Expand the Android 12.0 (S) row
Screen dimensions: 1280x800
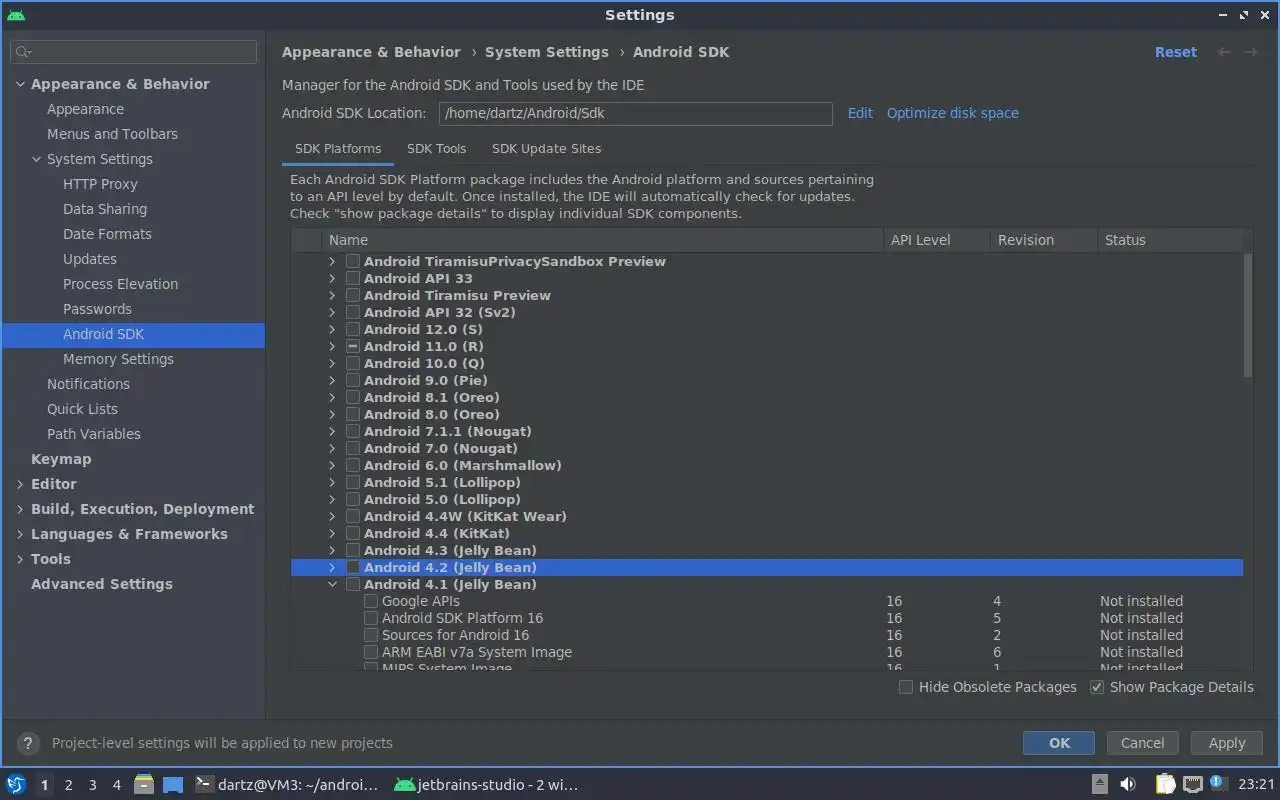[x=332, y=329]
